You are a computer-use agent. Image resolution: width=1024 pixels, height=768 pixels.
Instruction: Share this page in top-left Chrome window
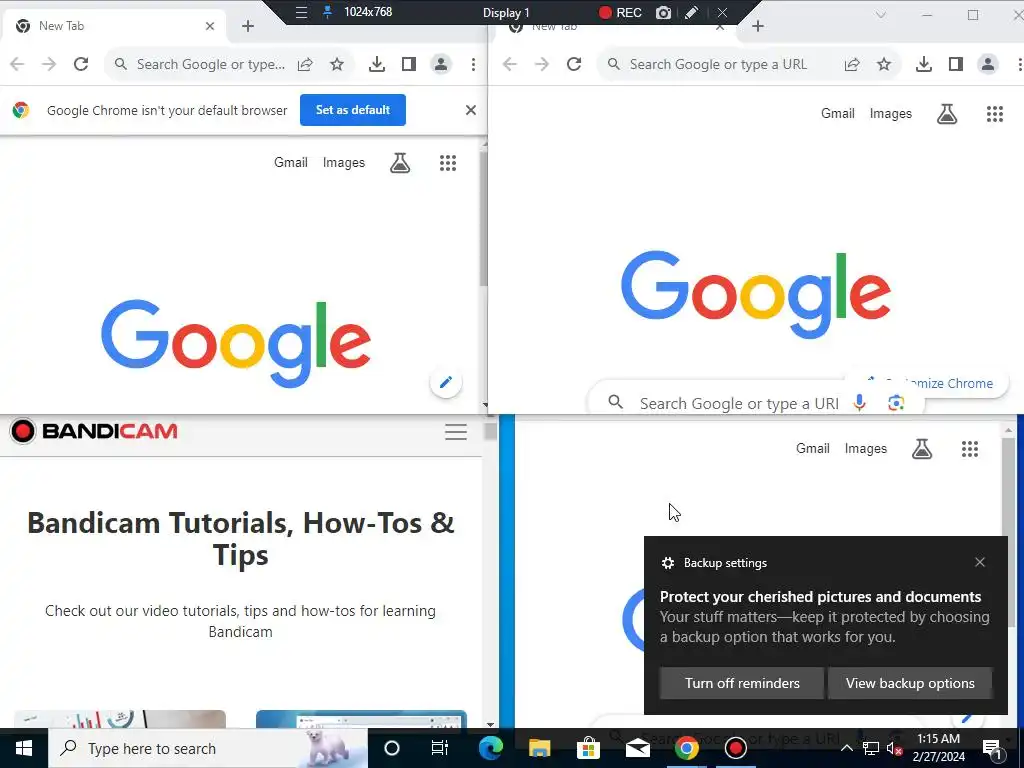(x=305, y=64)
